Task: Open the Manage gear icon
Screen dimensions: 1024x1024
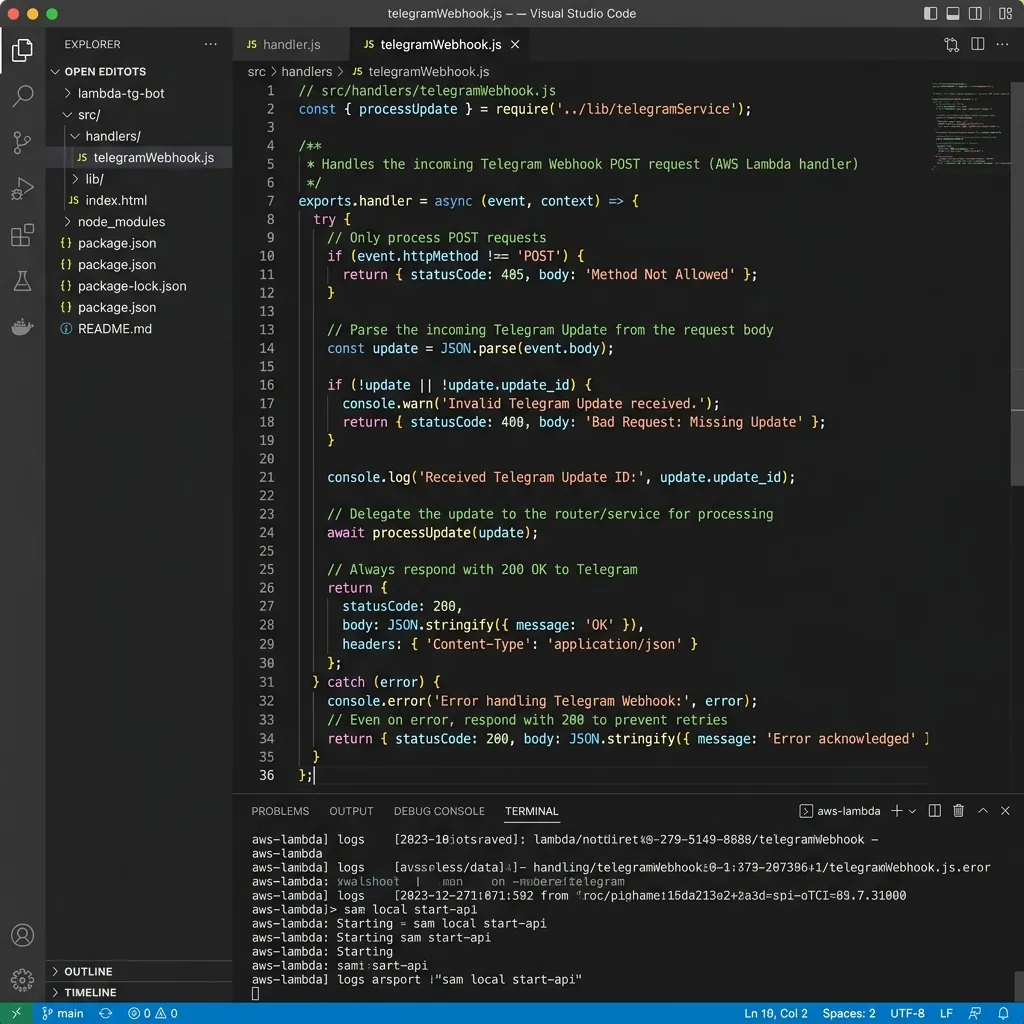Action: tap(22, 980)
